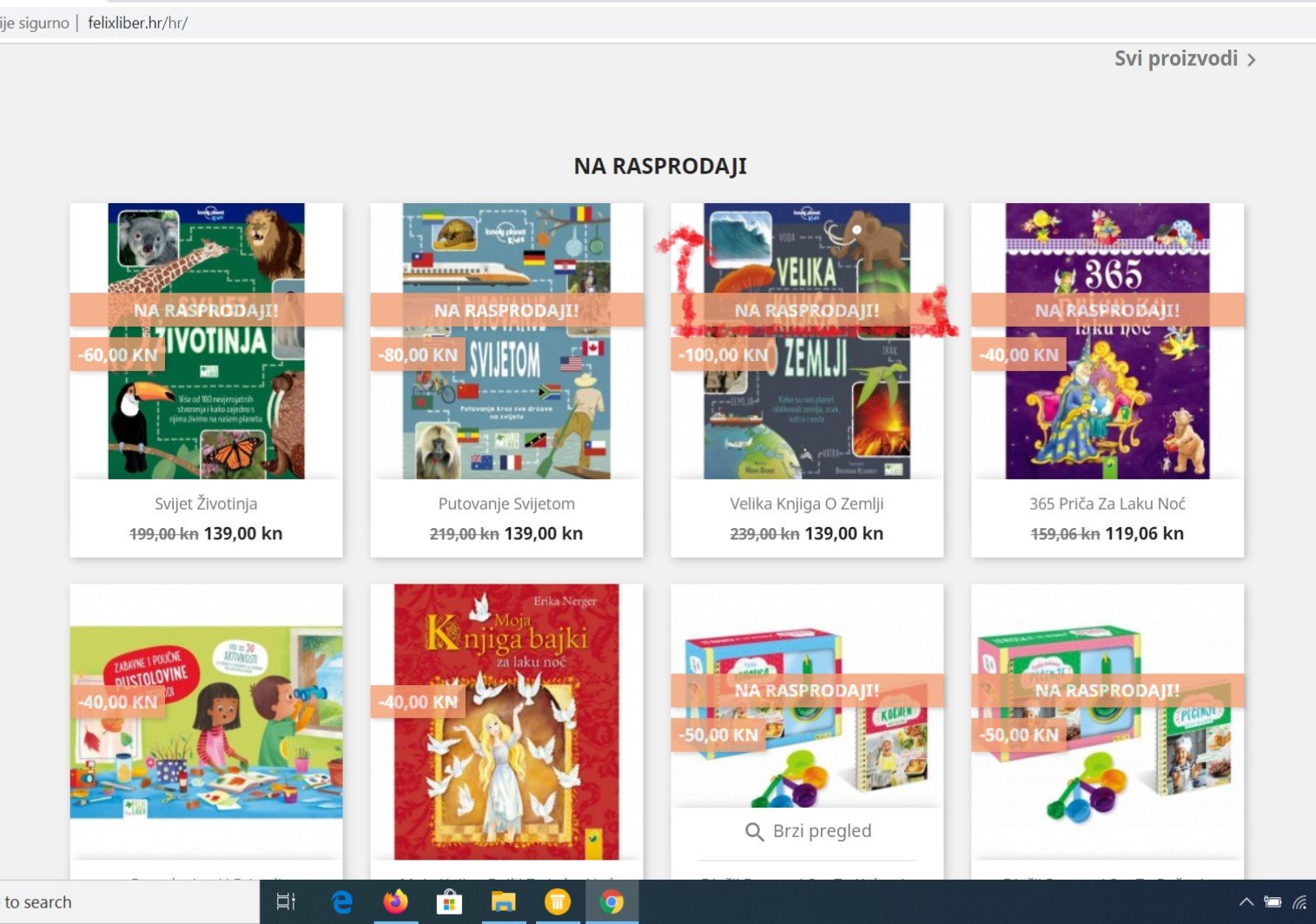Show hidden system tray icons
The width and height of the screenshot is (1316, 924).
click(x=1246, y=902)
